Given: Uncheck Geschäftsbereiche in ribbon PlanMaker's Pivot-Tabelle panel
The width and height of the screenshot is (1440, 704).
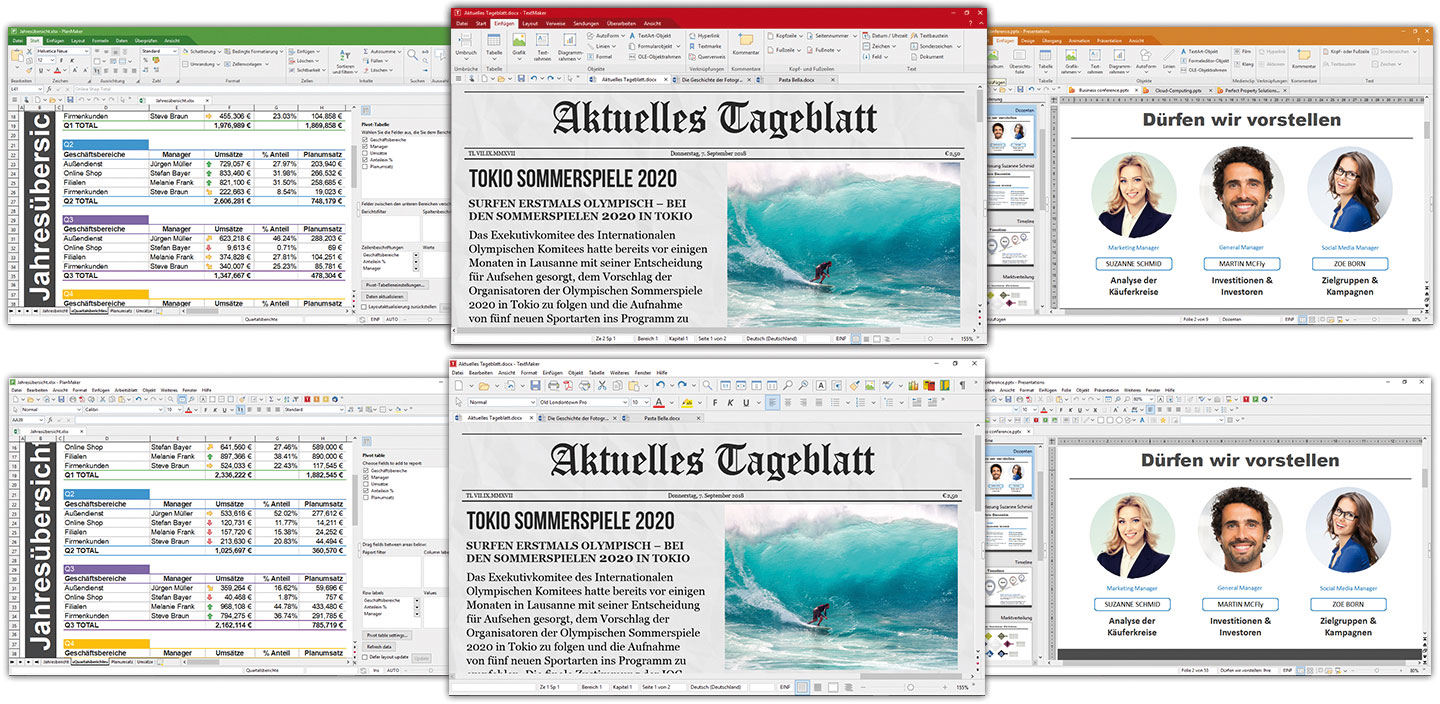Looking at the screenshot, I should point(365,139).
